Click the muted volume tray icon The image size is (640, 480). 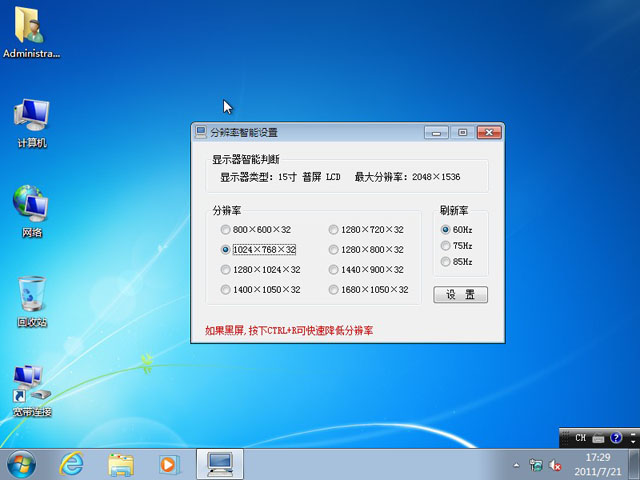coord(555,465)
